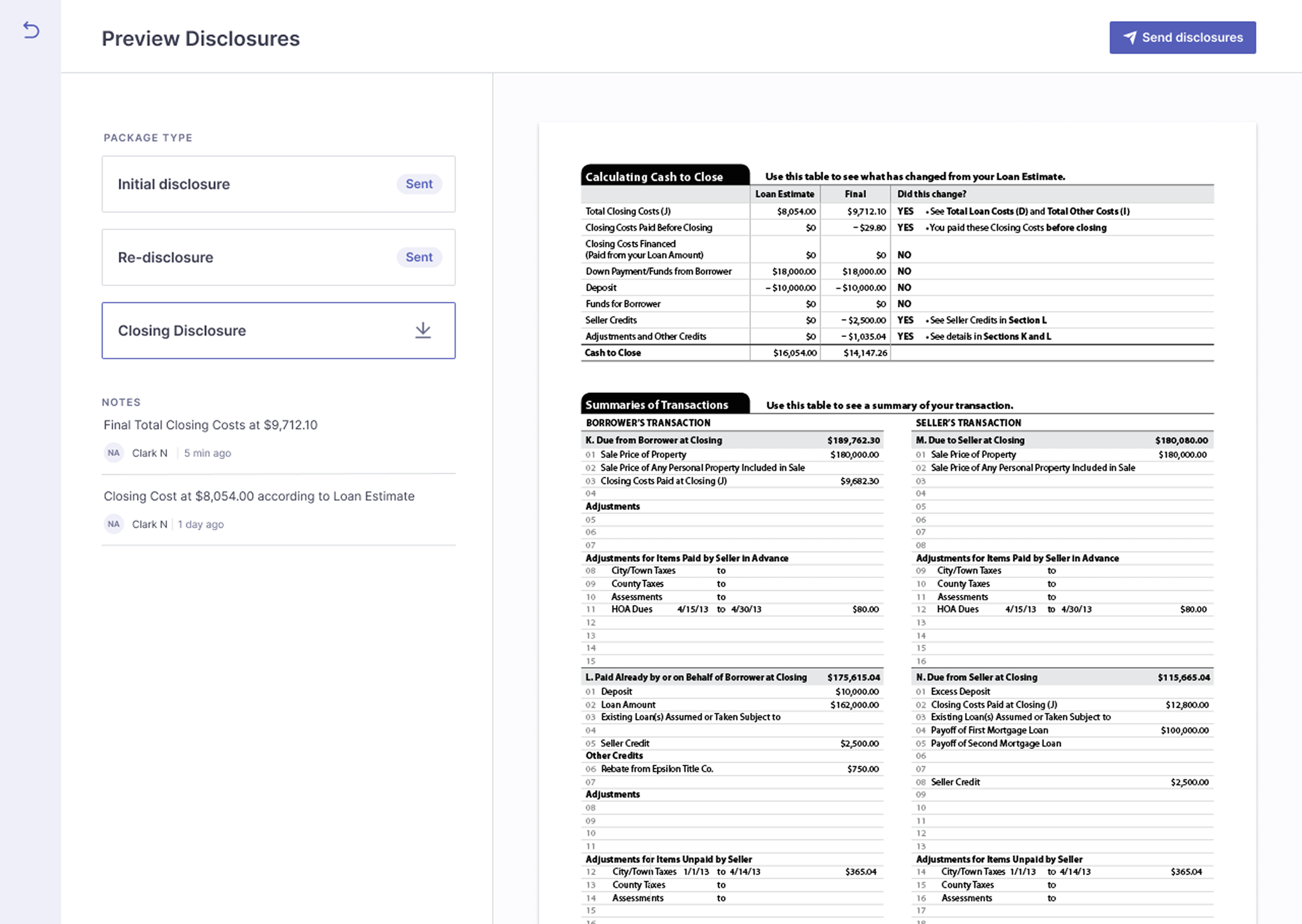The height and width of the screenshot is (924, 1302).
Task: Click the Cash to Close estimate $16,054.00
Action: tap(795, 353)
